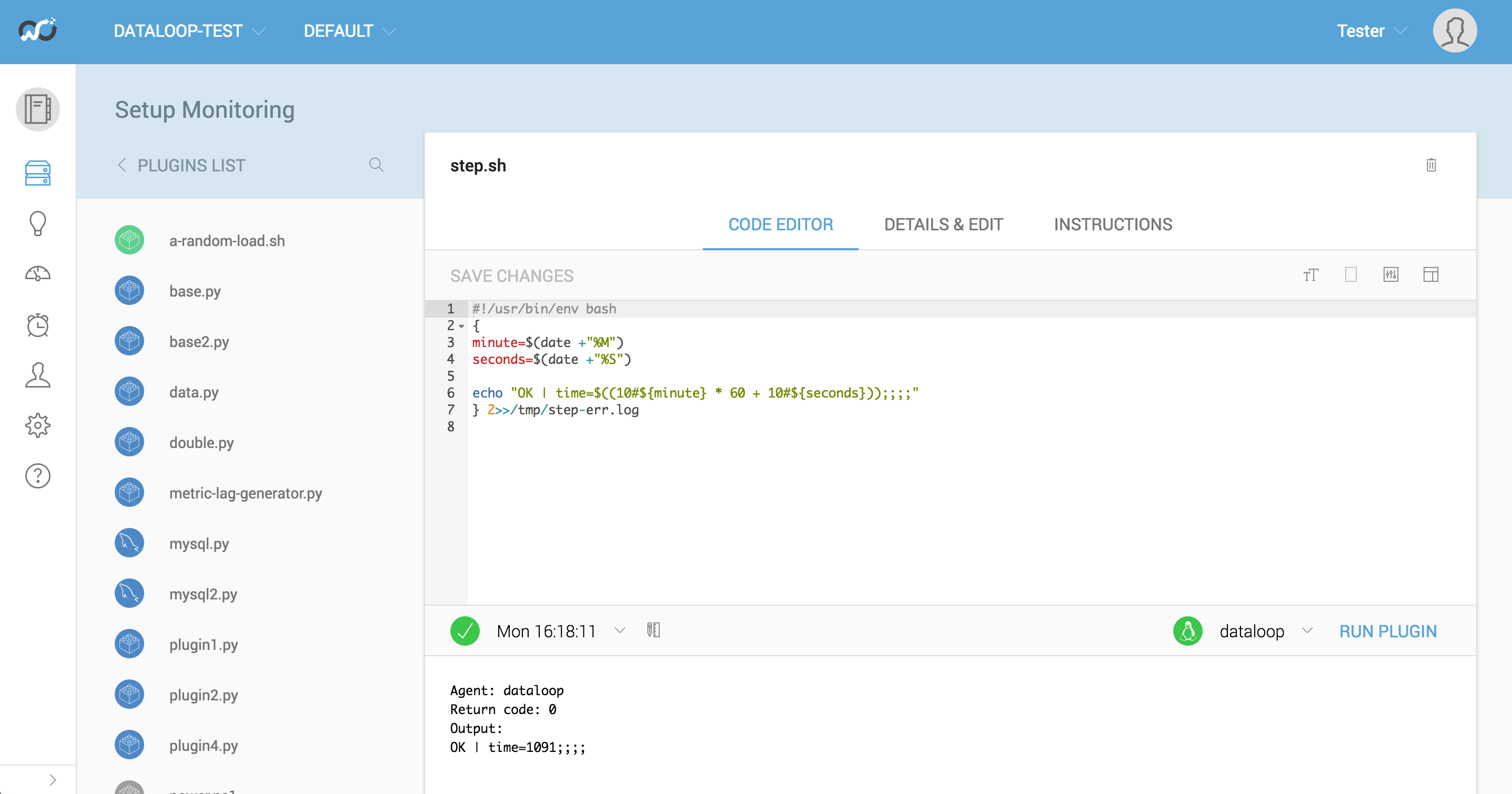Viewport: 1512px width, 794px height.
Task: Click the Tester avatar picture
Action: 1455,30
